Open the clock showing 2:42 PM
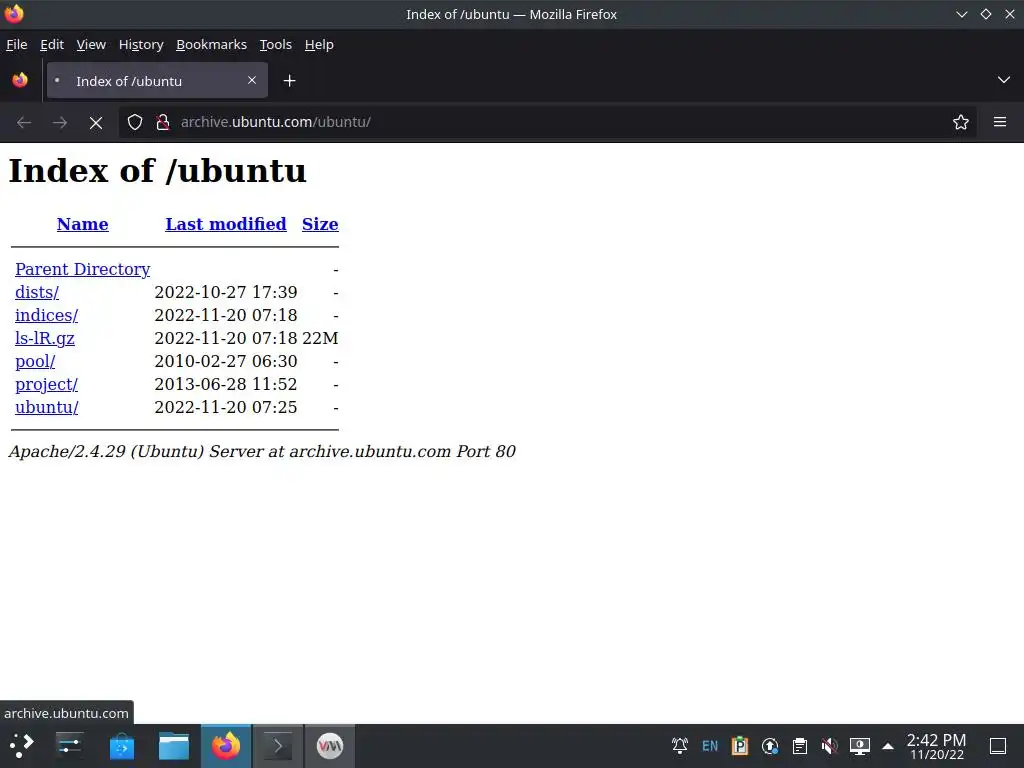The width and height of the screenshot is (1024, 768). 936,746
